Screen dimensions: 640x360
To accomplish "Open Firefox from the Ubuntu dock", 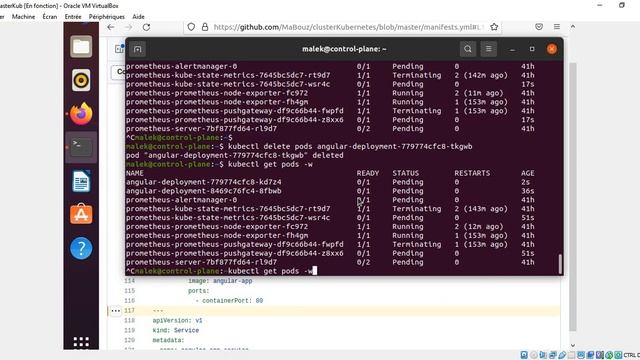I will click(x=81, y=113).
